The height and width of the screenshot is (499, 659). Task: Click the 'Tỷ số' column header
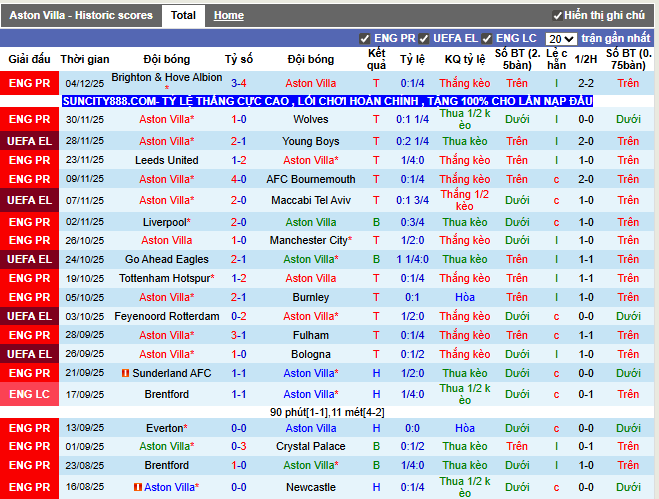[239, 59]
